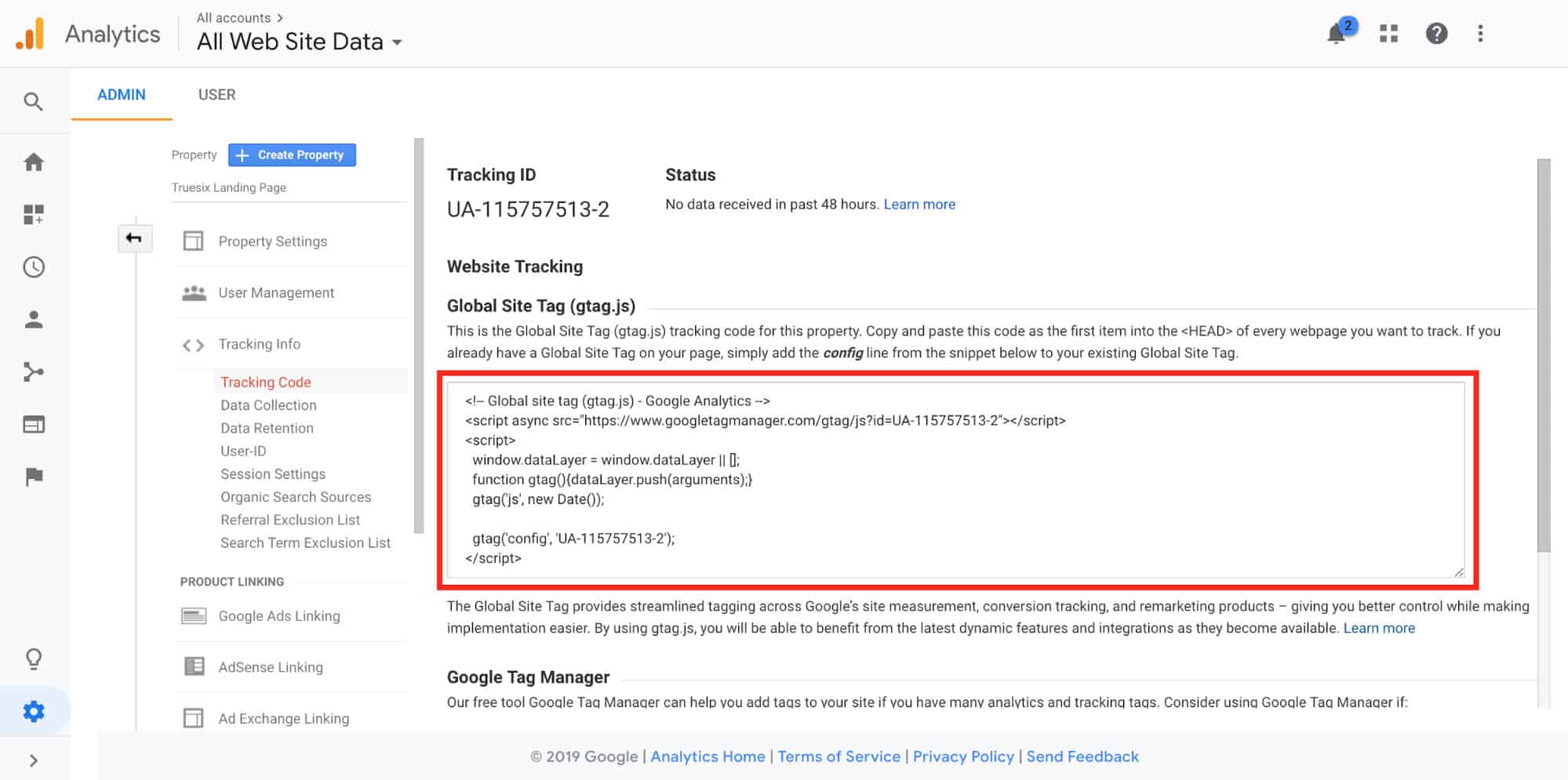This screenshot has width=1568, height=780.
Task: Open All Web Site Data dropdown
Action: click(x=299, y=42)
